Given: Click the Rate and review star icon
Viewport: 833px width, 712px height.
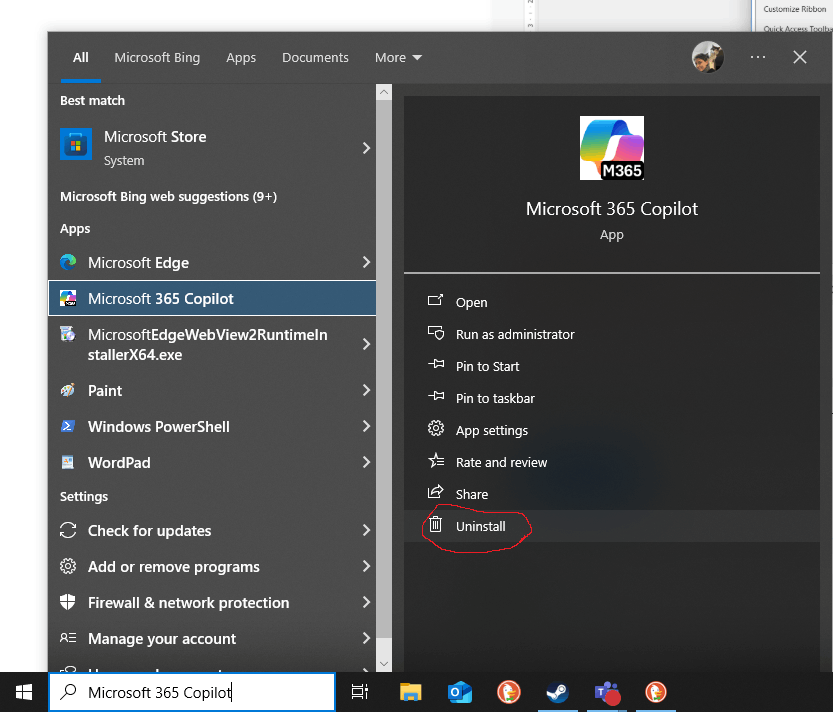Looking at the screenshot, I should tap(436, 460).
